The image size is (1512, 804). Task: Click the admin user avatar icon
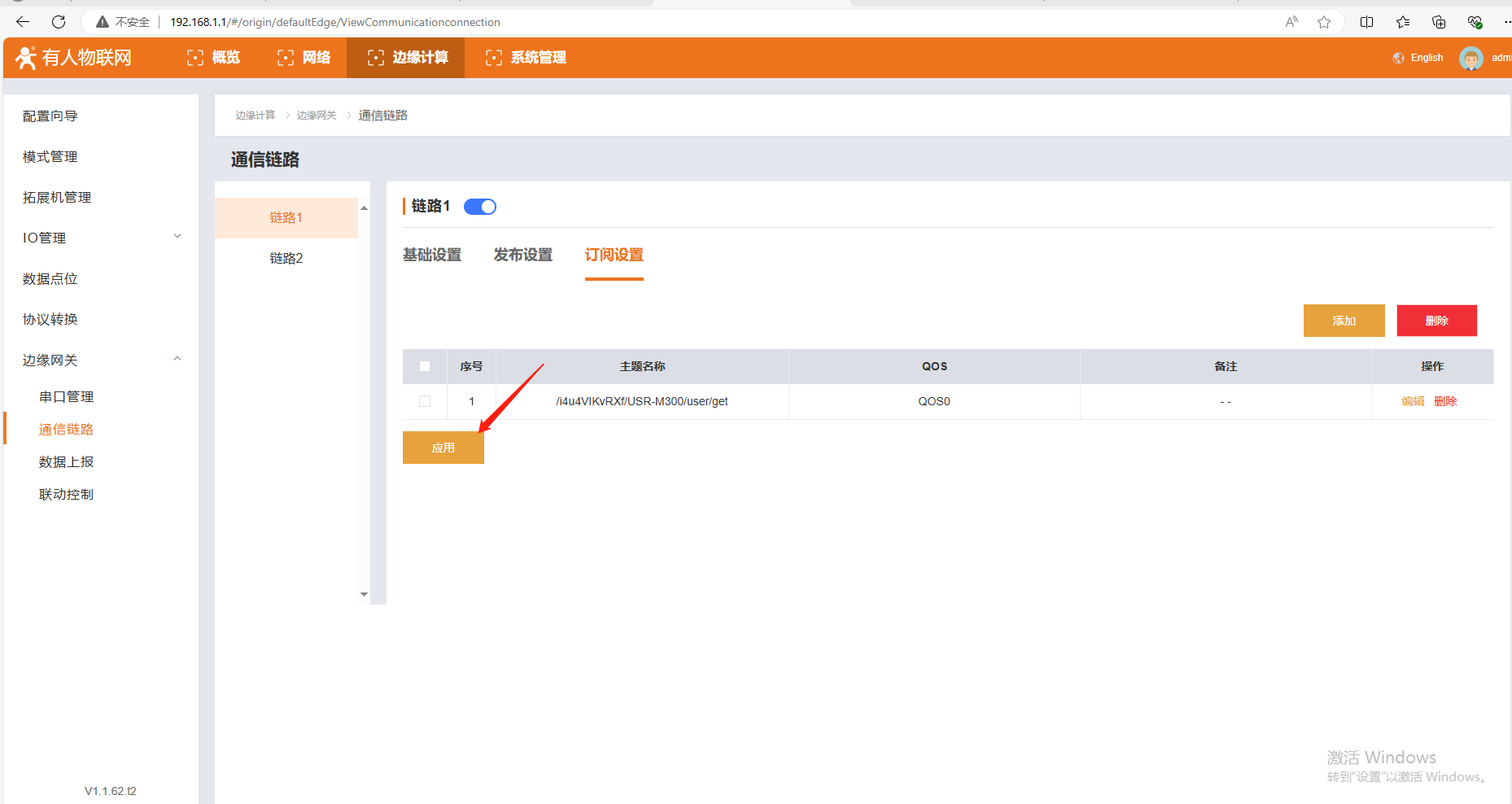pyautogui.click(x=1470, y=58)
